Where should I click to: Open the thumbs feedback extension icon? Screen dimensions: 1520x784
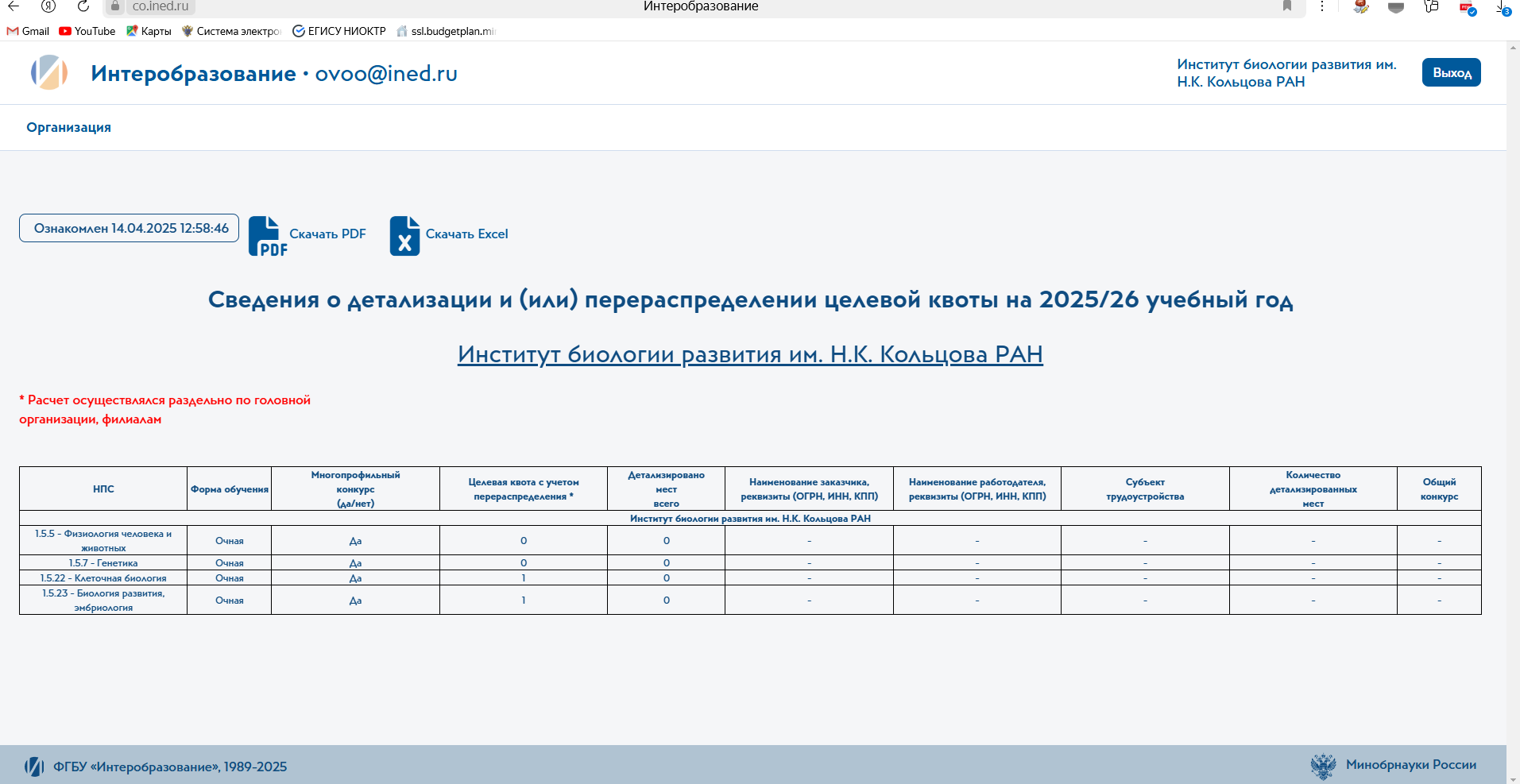coord(1431,6)
